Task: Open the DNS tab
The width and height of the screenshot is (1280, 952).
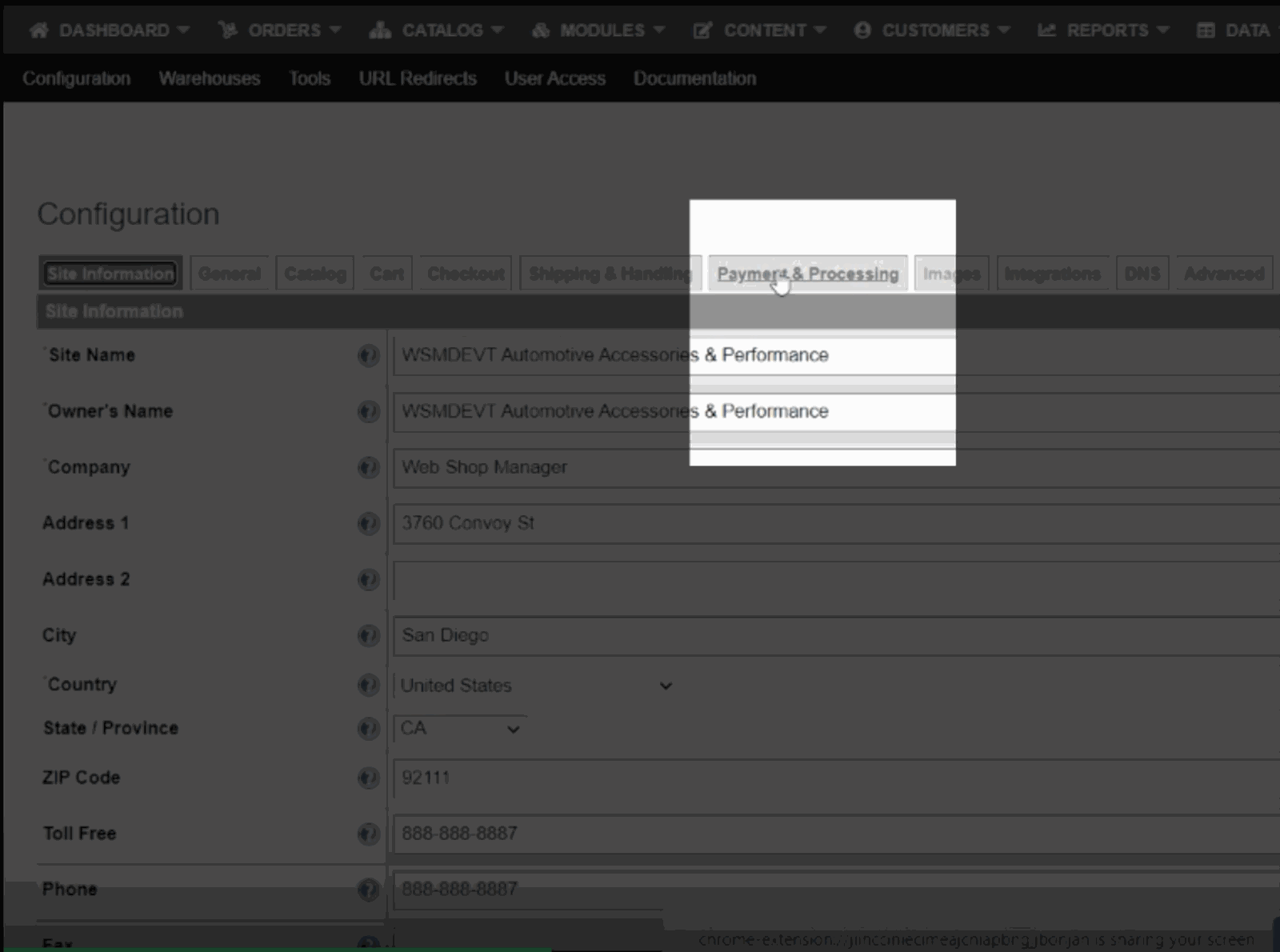Action: tap(1142, 274)
